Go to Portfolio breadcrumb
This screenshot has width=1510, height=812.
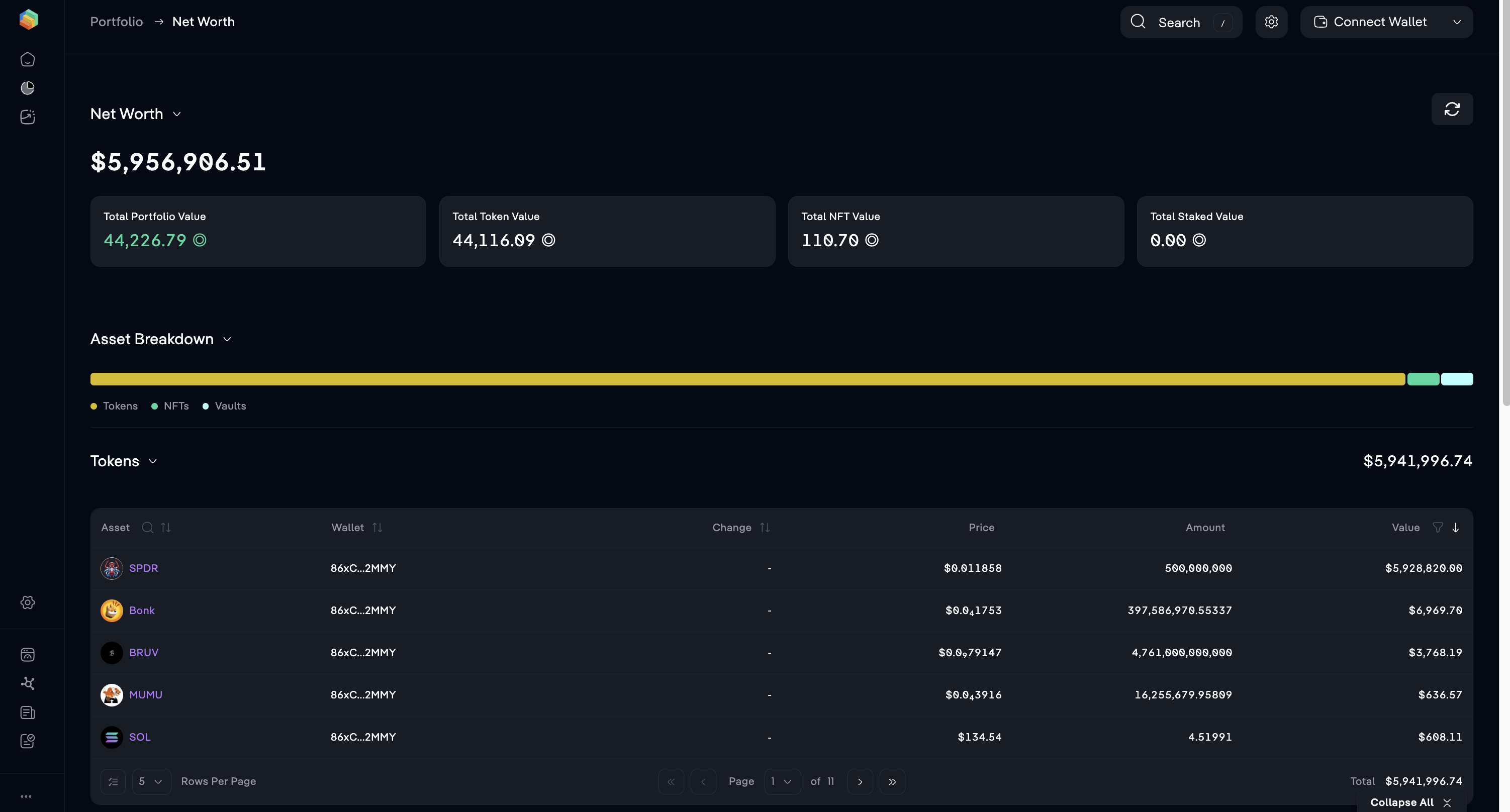click(116, 22)
